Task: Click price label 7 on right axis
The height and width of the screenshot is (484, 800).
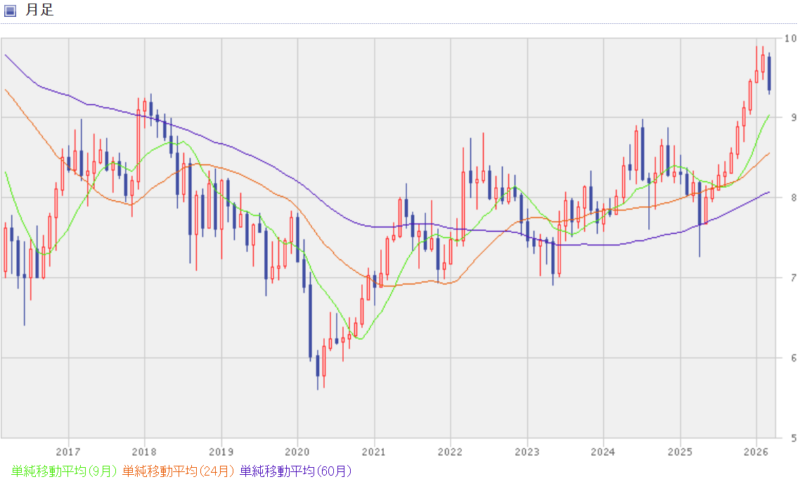Action: click(x=793, y=277)
